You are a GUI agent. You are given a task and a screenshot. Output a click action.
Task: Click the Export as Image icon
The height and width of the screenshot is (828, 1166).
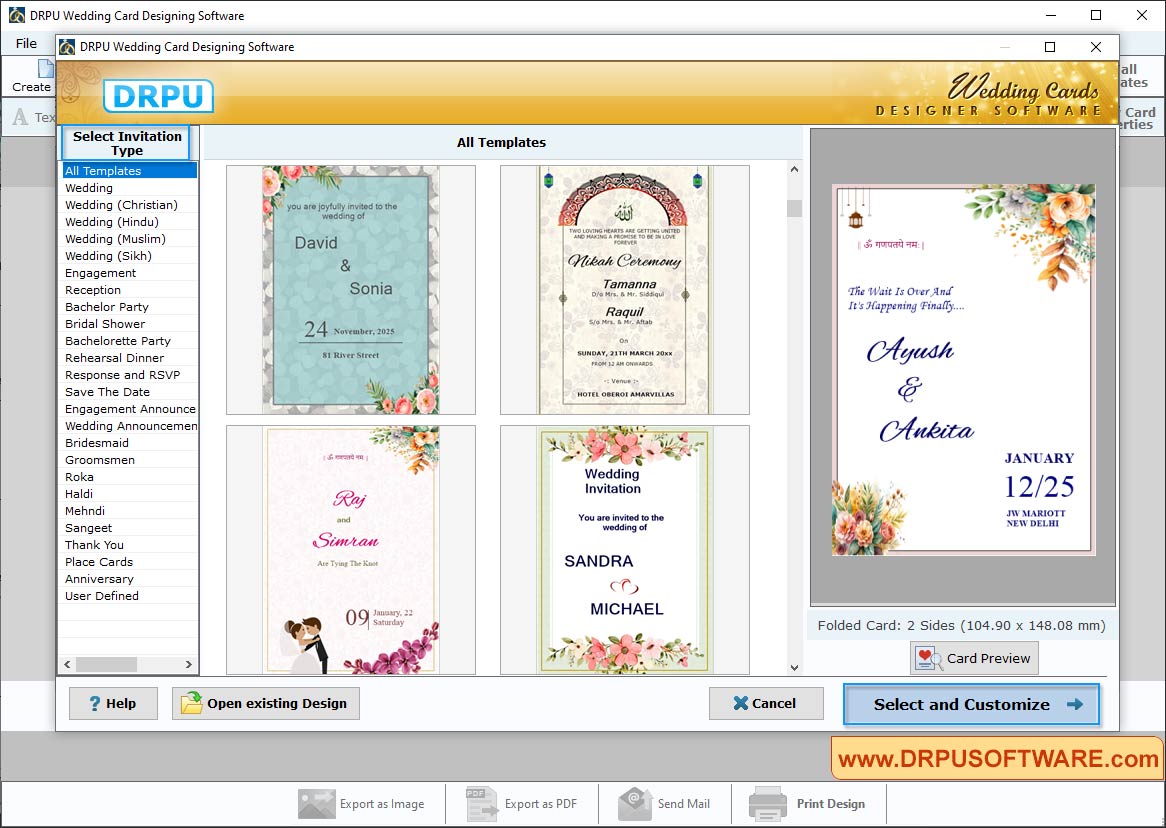click(x=316, y=803)
